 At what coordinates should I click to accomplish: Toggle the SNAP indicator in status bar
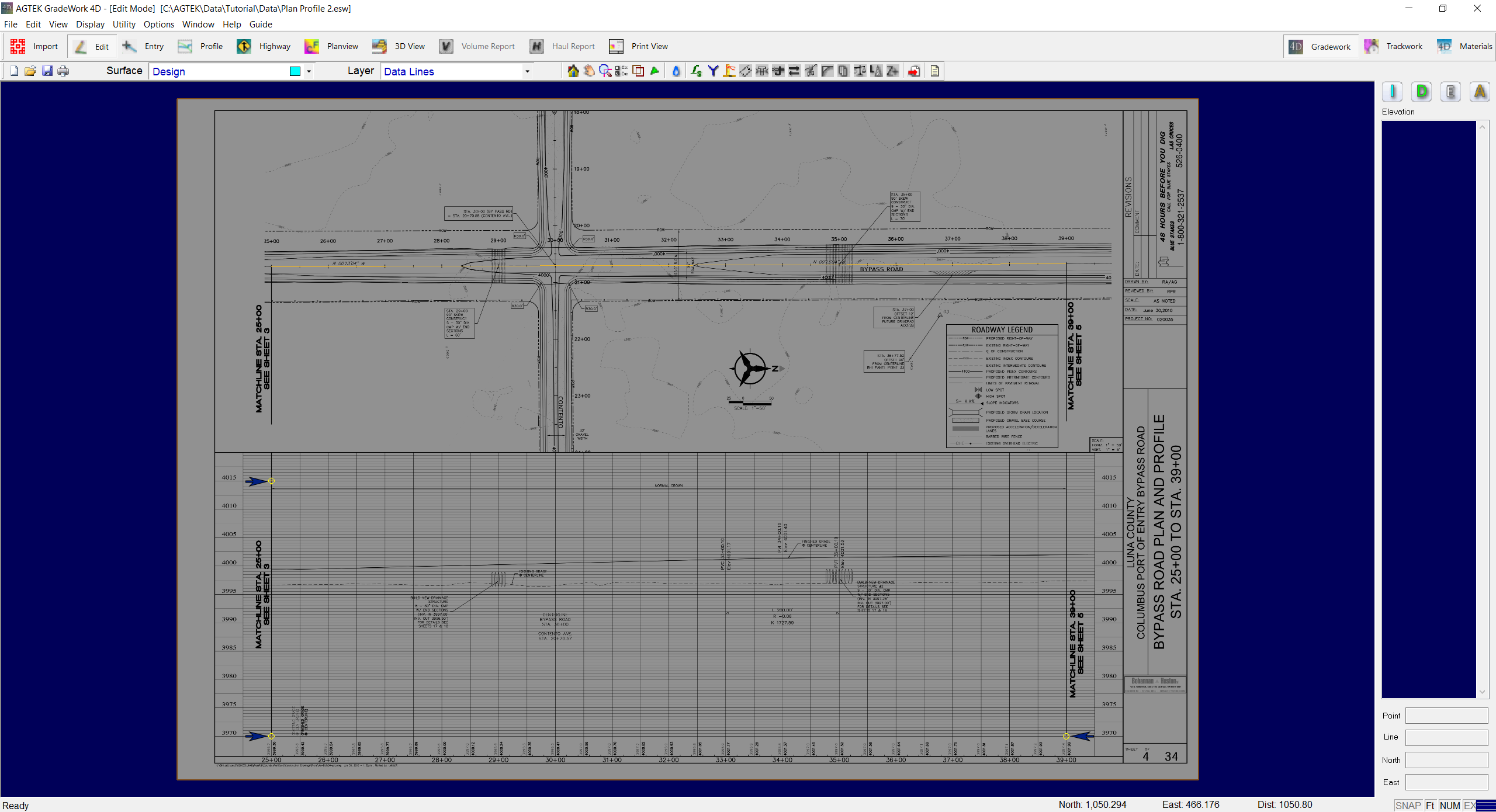click(1407, 805)
